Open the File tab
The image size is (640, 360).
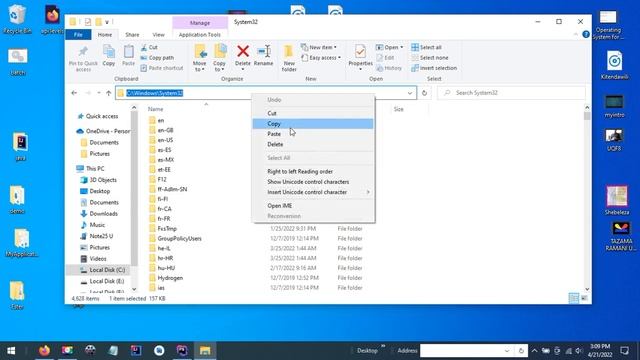coord(78,35)
